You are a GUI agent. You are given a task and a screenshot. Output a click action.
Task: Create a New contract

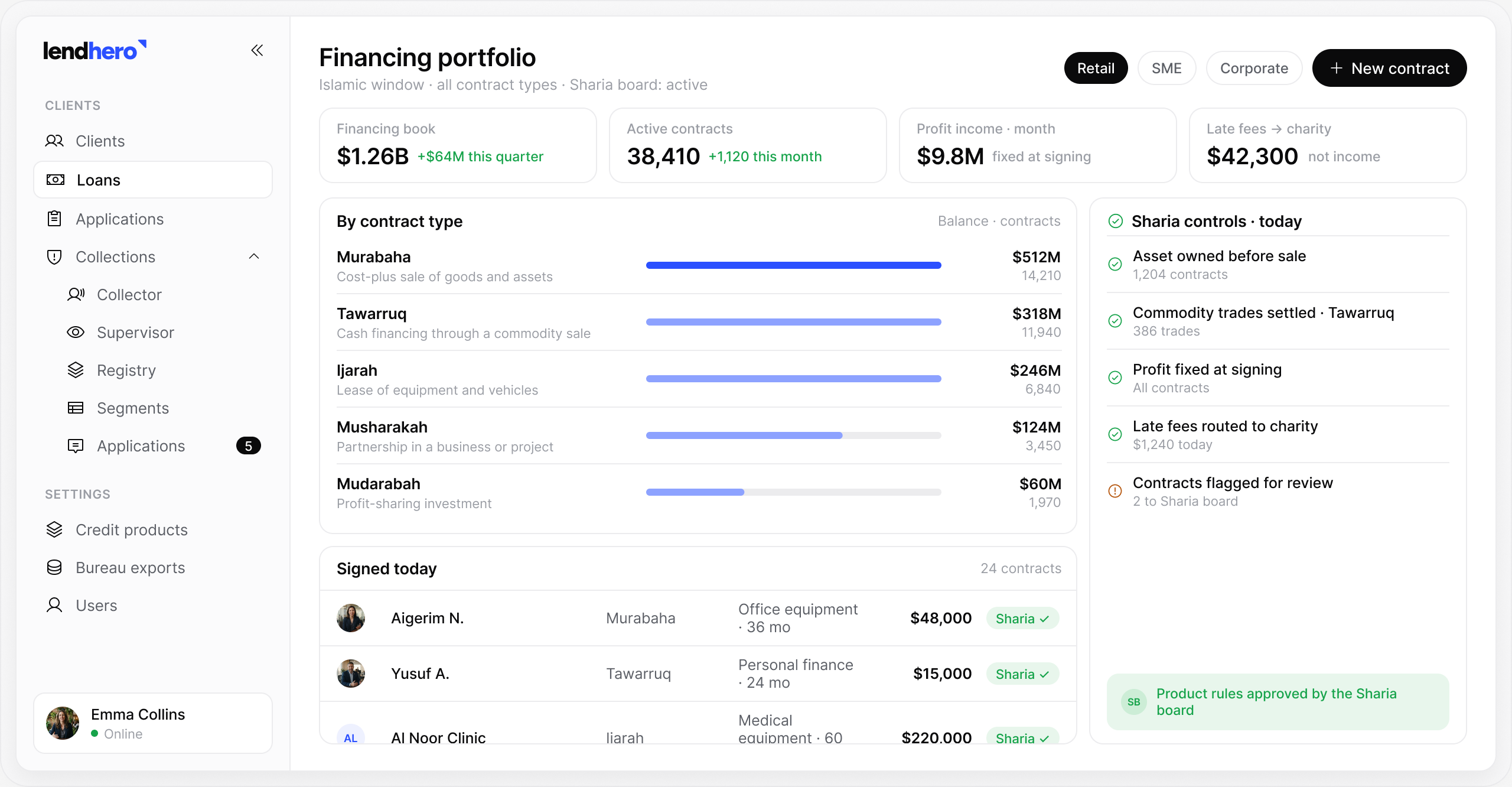click(x=1389, y=68)
